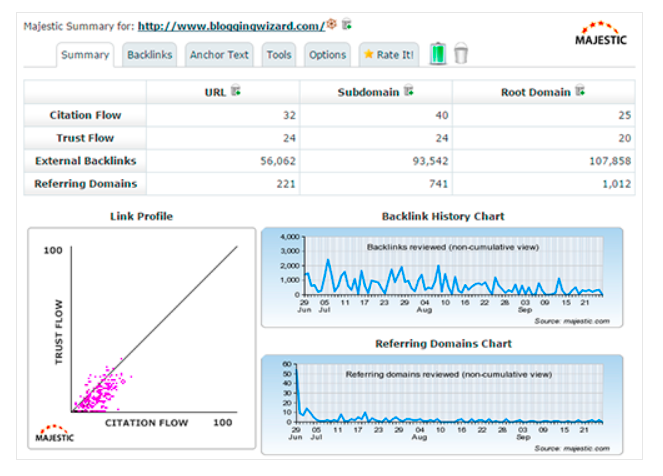Click the Backlink History Chart graph
This screenshot has height=476, width=663.
tap(442, 277)
